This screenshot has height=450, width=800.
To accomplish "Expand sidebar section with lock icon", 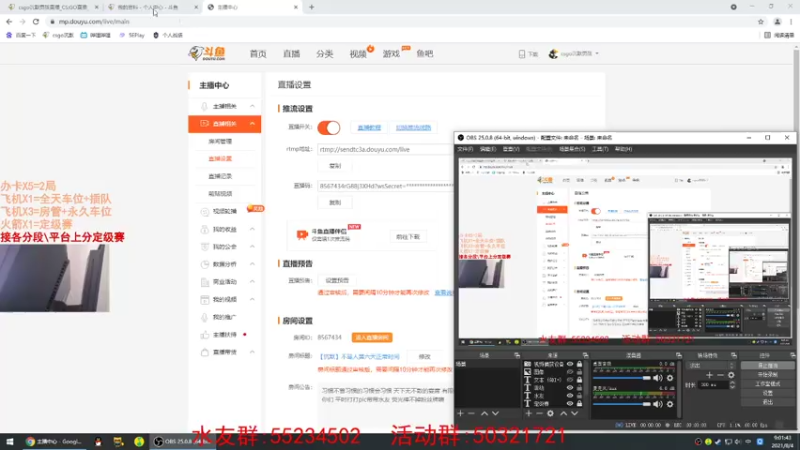I will [252, 229].
